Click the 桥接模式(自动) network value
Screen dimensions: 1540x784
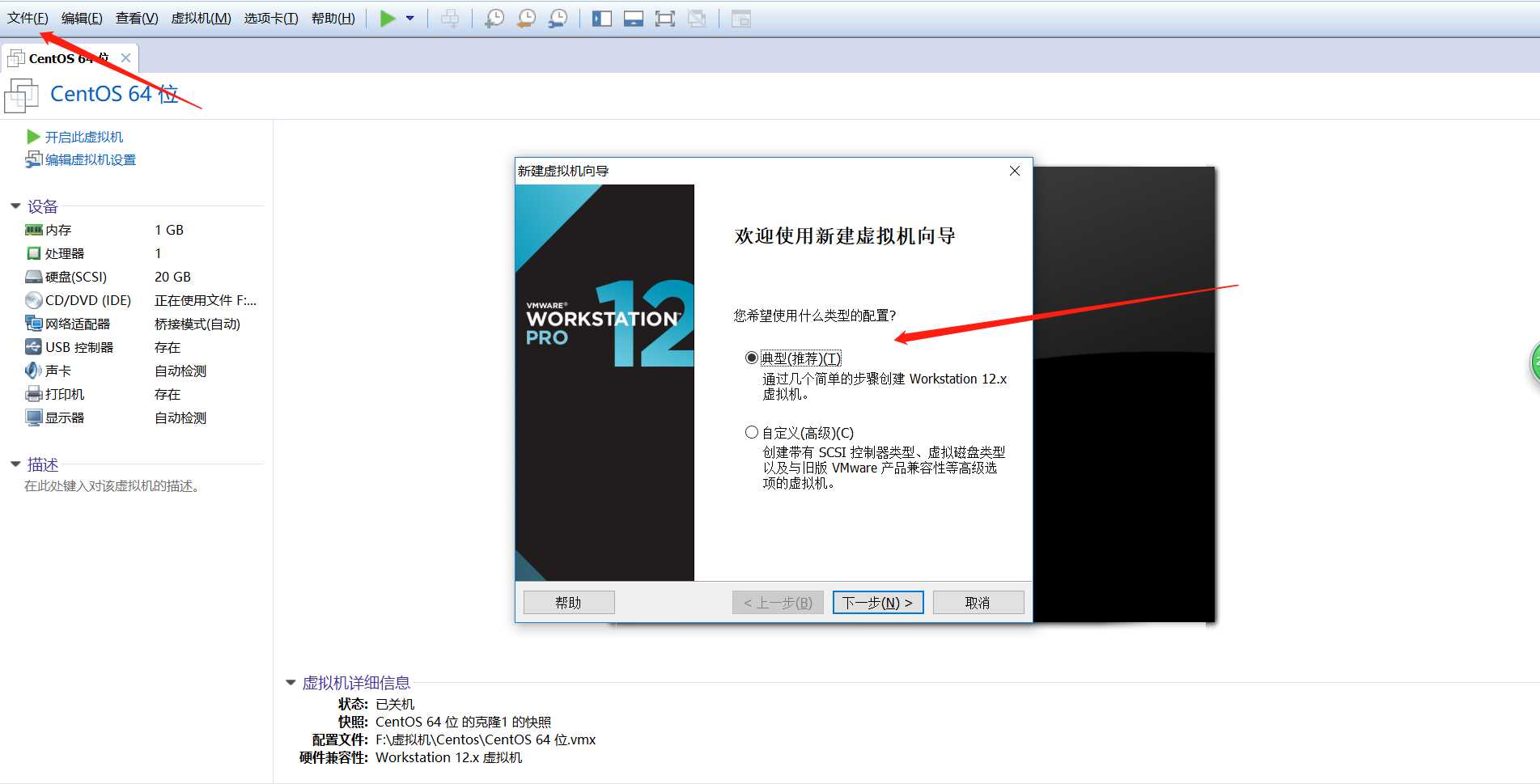click(x=197, y=324)
